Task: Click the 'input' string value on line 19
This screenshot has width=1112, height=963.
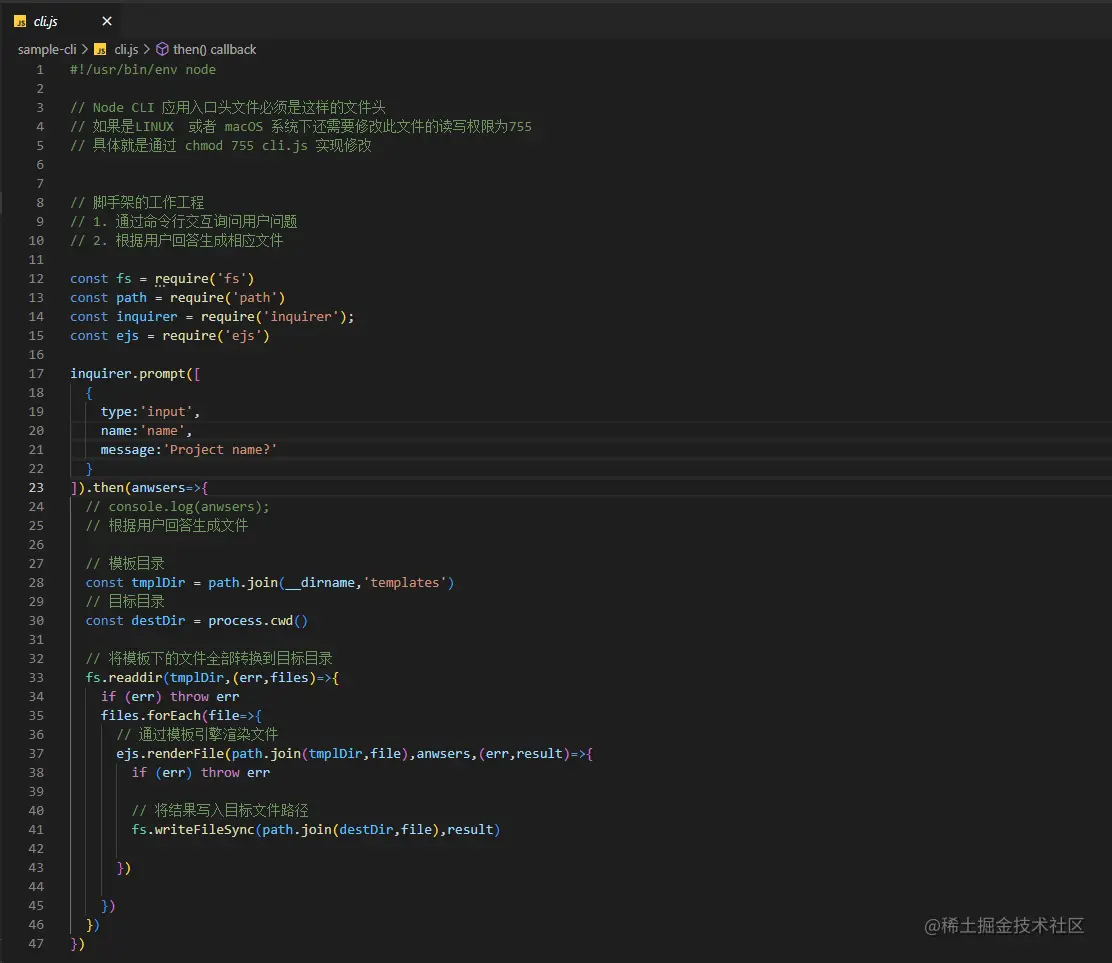Action: pos(167,412)
